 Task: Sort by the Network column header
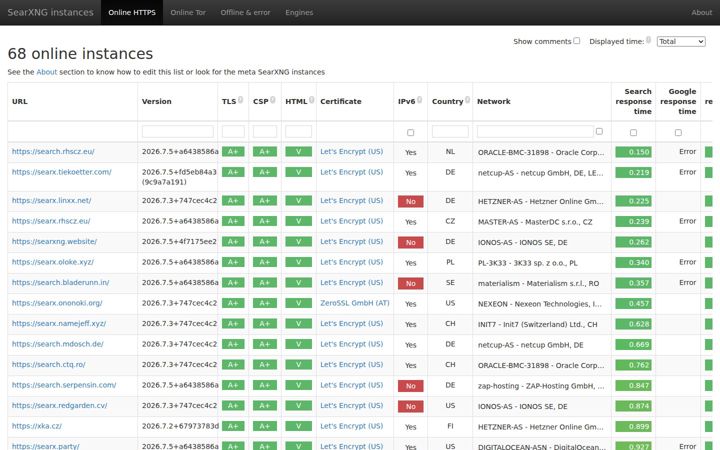(494, 101)
